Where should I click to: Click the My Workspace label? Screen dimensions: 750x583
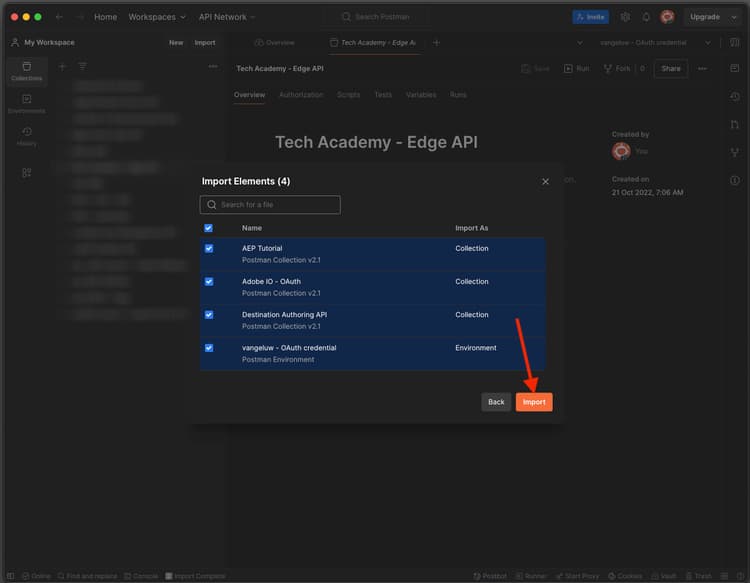[49, 43]
